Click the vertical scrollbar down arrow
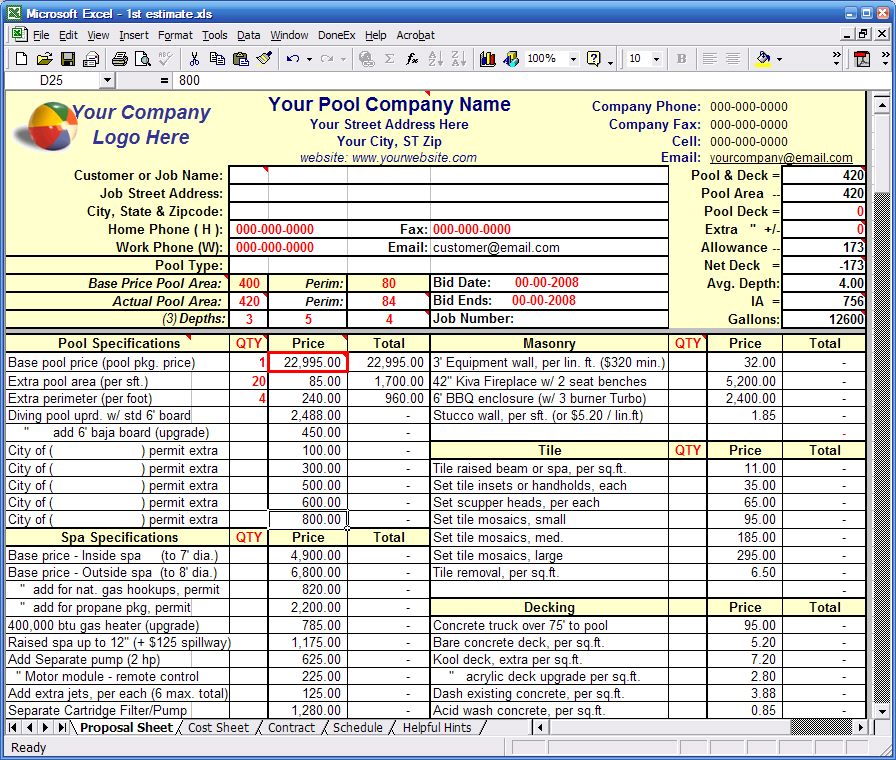 click(882, 711)
